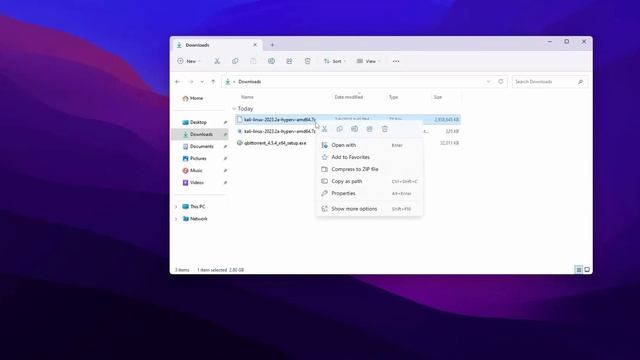This screenshot has width=640, height=360.
Task: Click the Rename icon in the context menu
Action: coord(355,129)
